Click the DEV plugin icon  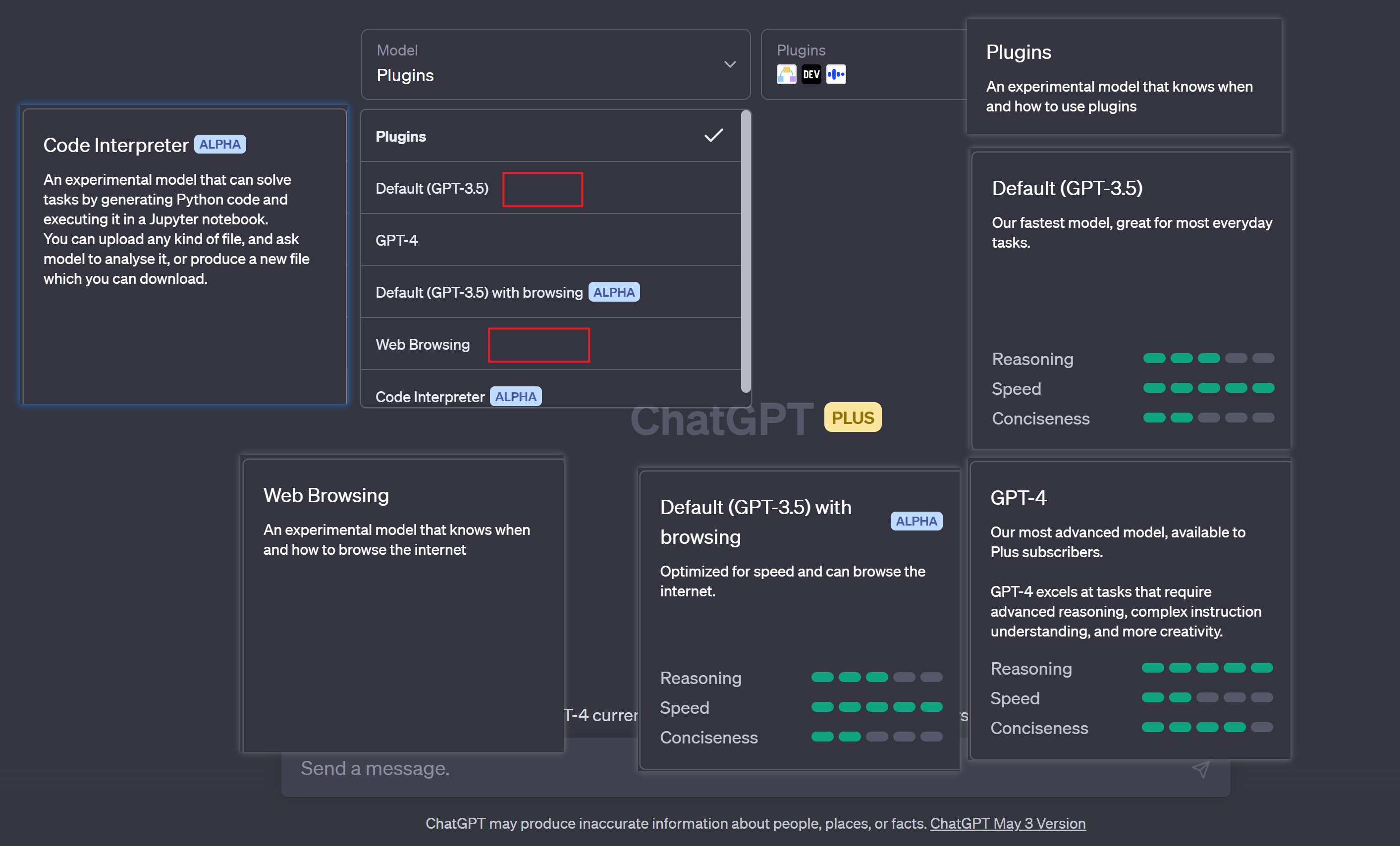click(x=811, y=74)
